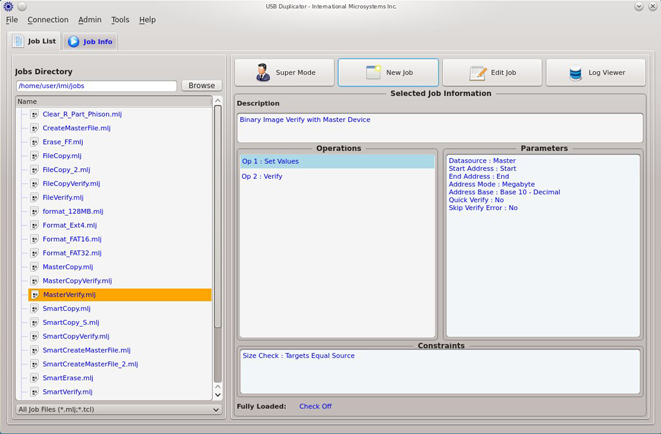
Task: Click Datasource : Master parameter
Action: click(482, 161)
